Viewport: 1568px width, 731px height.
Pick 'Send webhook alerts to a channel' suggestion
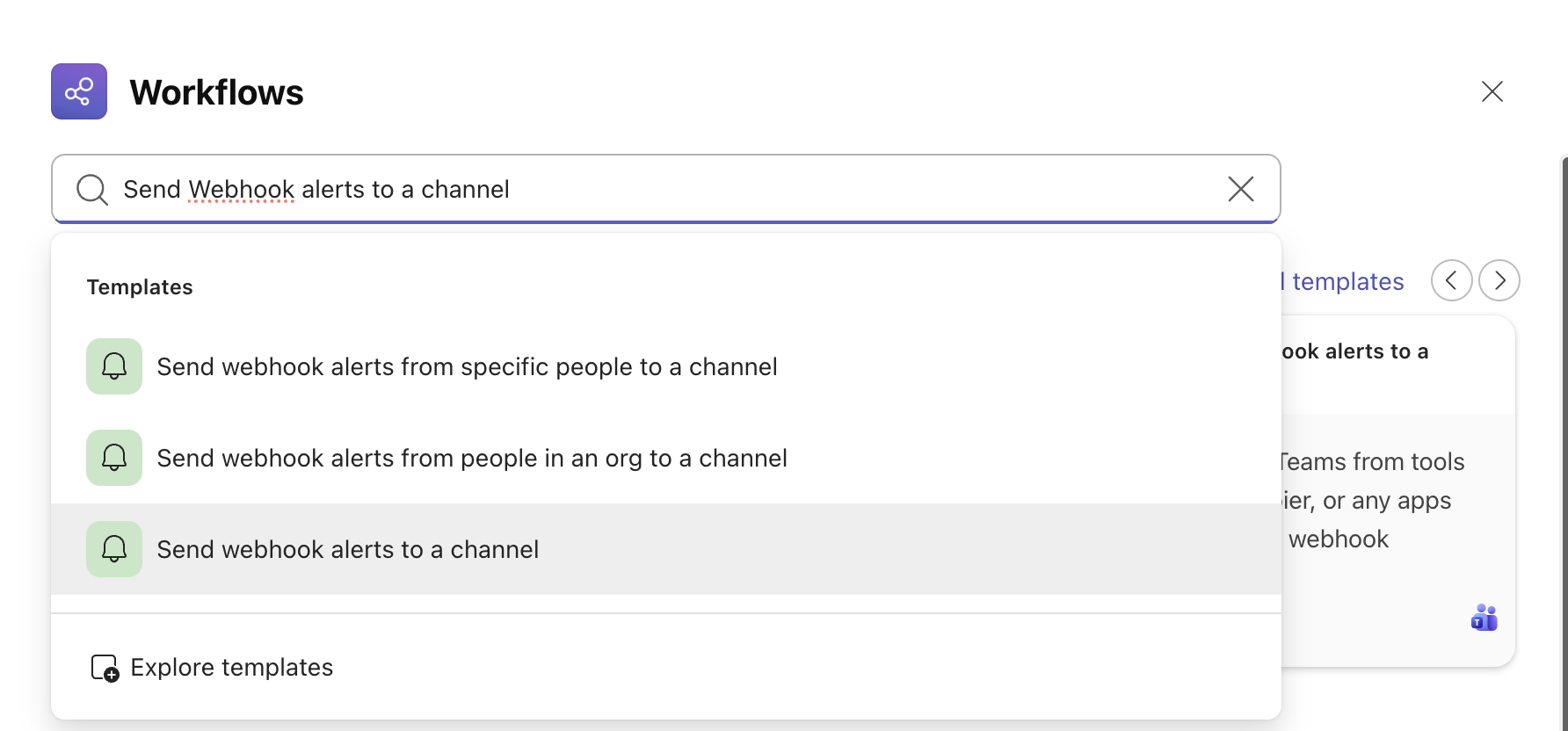(347, 549)
